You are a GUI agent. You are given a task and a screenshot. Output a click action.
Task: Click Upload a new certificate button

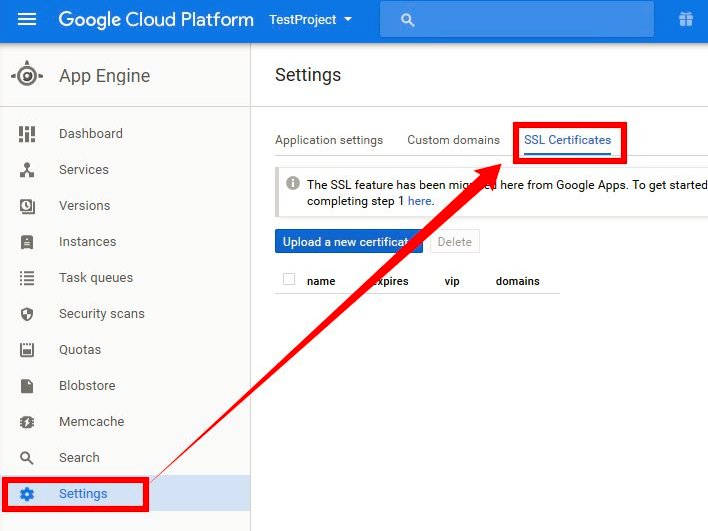coord(347,242)
